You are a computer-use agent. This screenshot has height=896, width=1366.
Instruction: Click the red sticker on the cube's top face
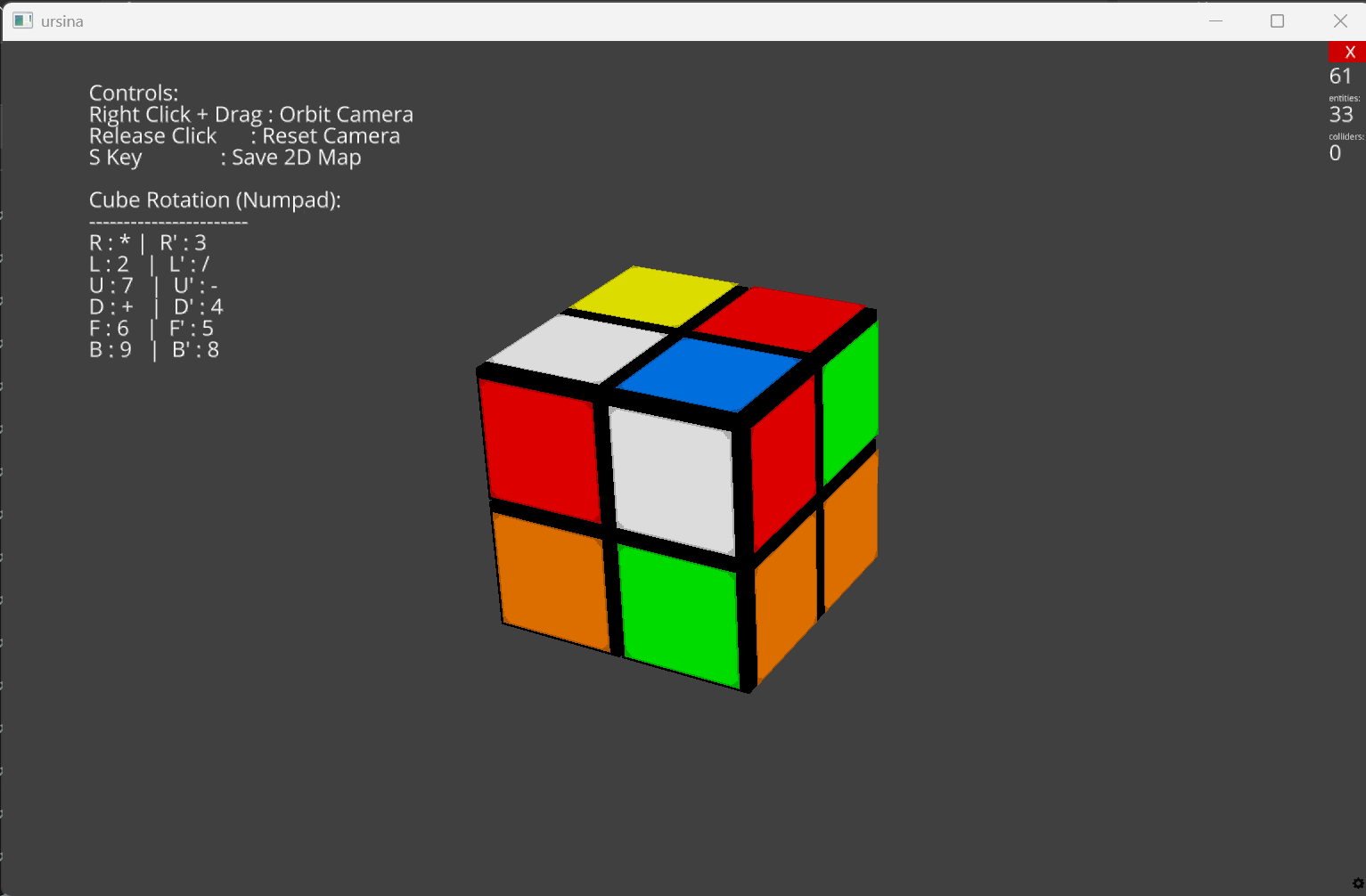click(x=781, y=318)
